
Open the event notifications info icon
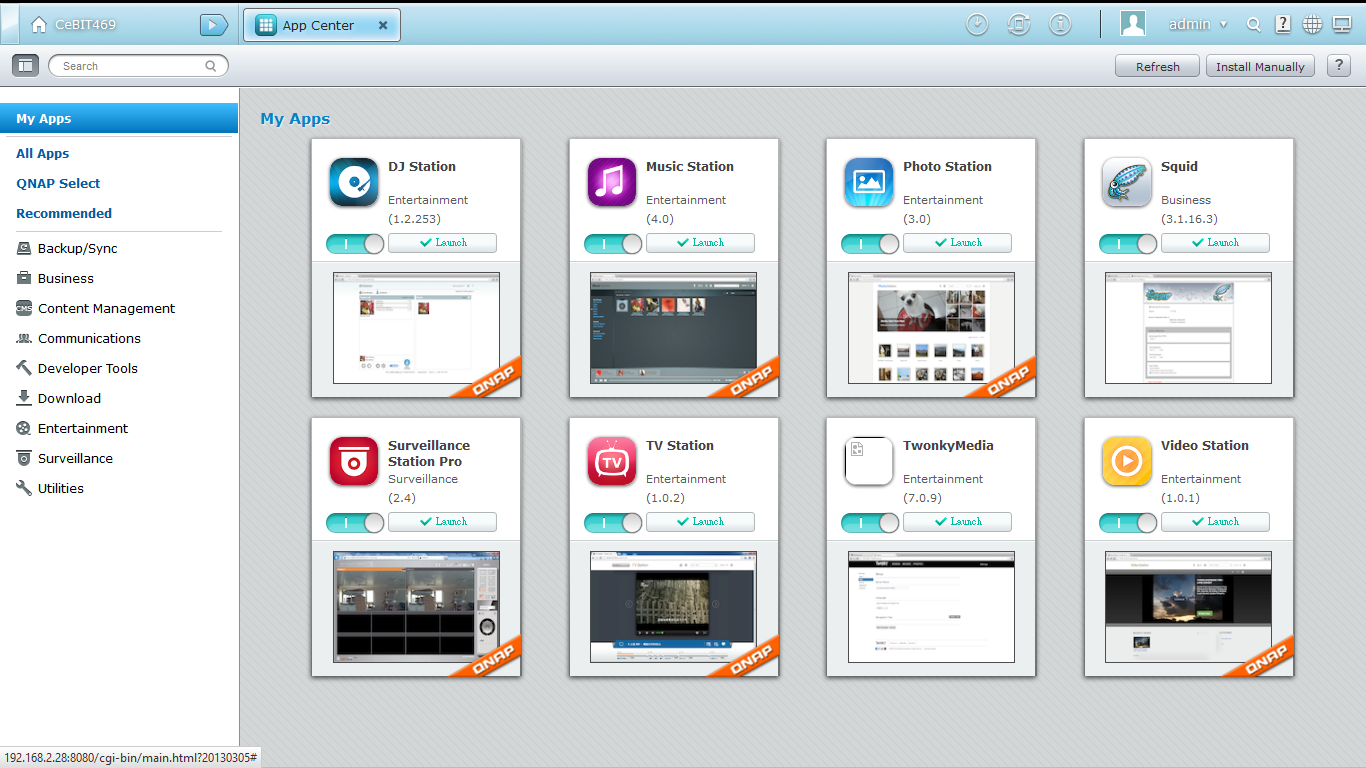point(1060,25)
